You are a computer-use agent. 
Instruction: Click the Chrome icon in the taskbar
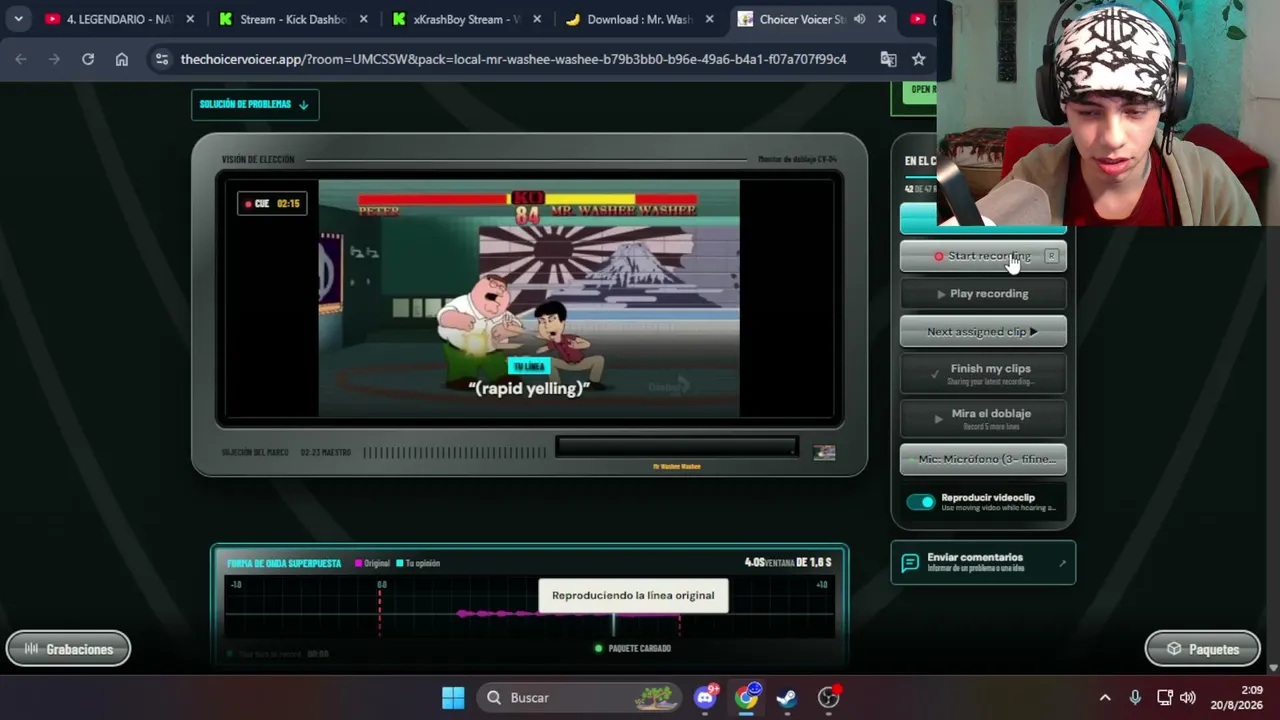tap(747, 697)
